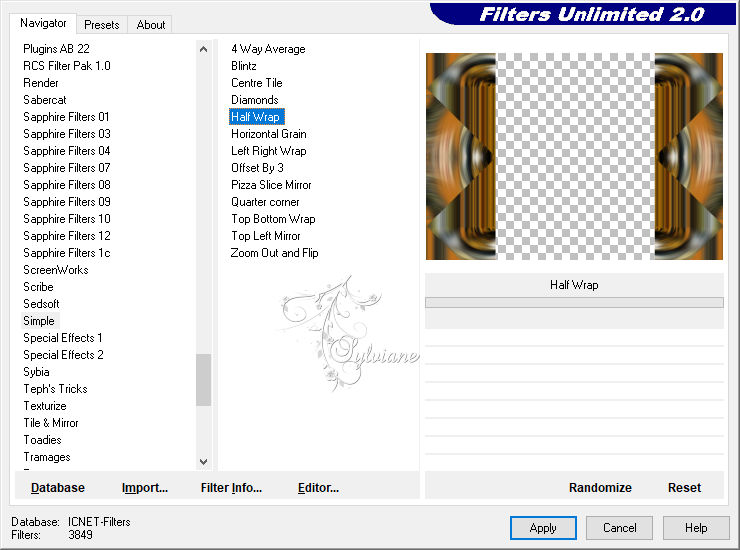Select Sapphire Filters 03
740x550 pixels.
pos(67,134)
